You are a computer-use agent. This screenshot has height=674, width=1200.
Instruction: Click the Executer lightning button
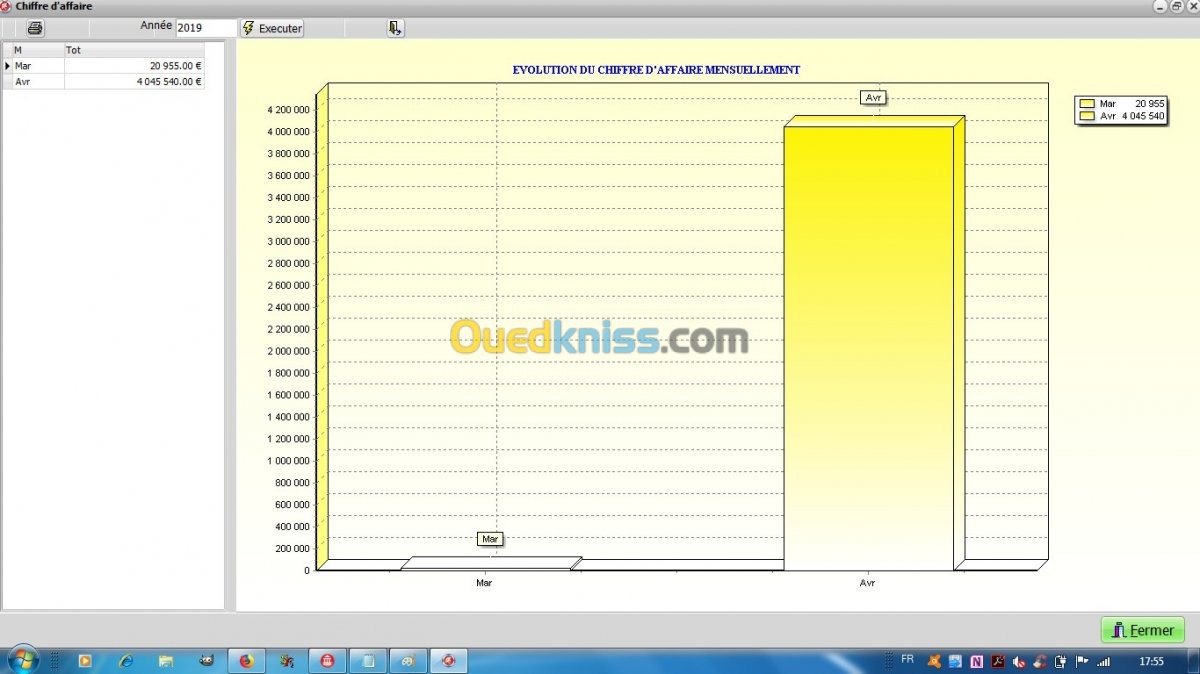pos(272,28)
